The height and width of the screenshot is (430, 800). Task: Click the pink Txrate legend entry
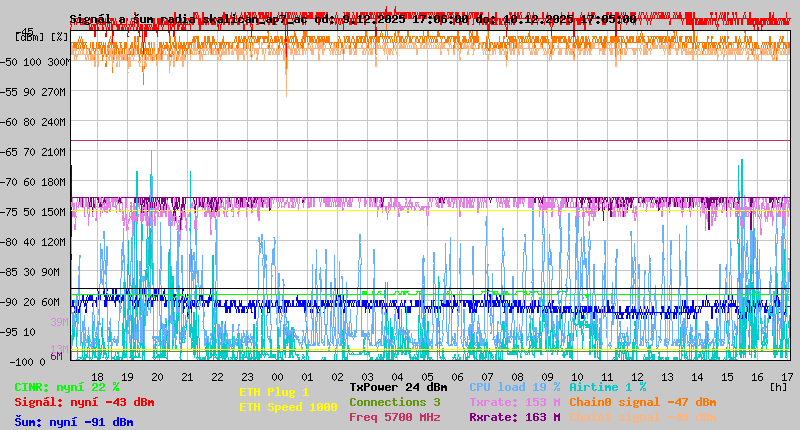click(514, 402)
